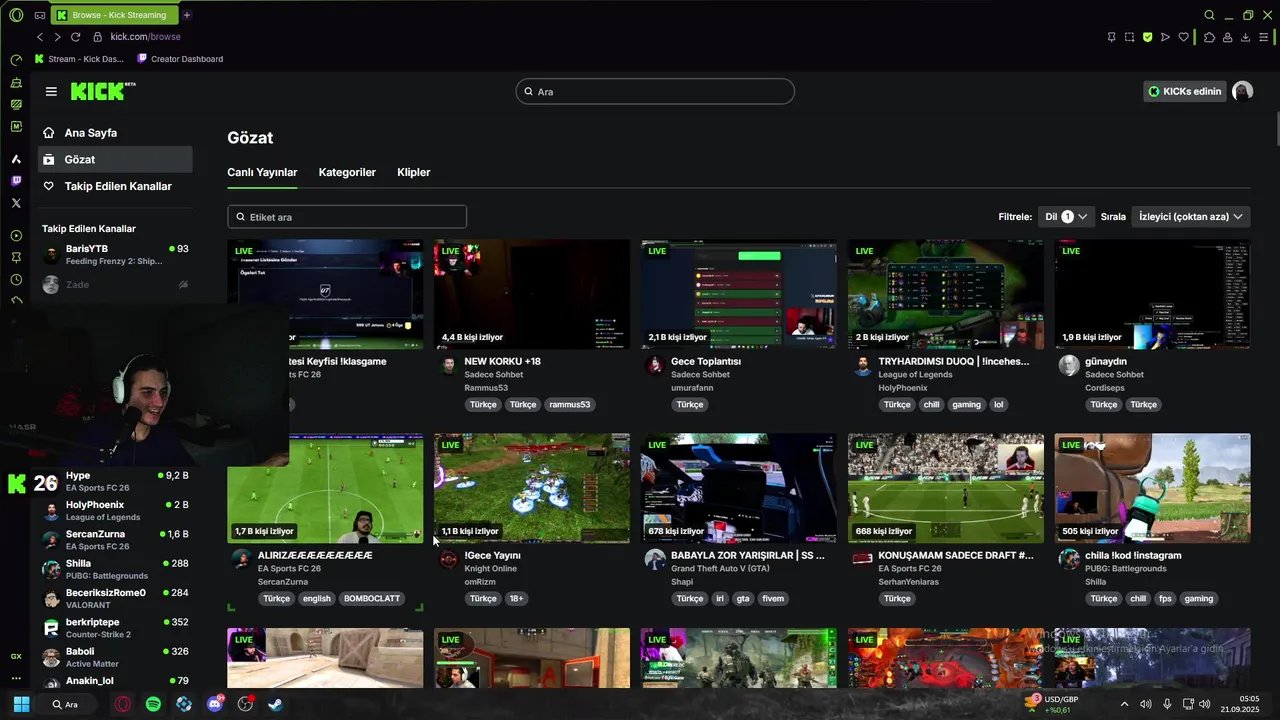The image size is (1280, 720).
Task: Click in the Etiket ara tag field
Action: [x=347, y=217]
